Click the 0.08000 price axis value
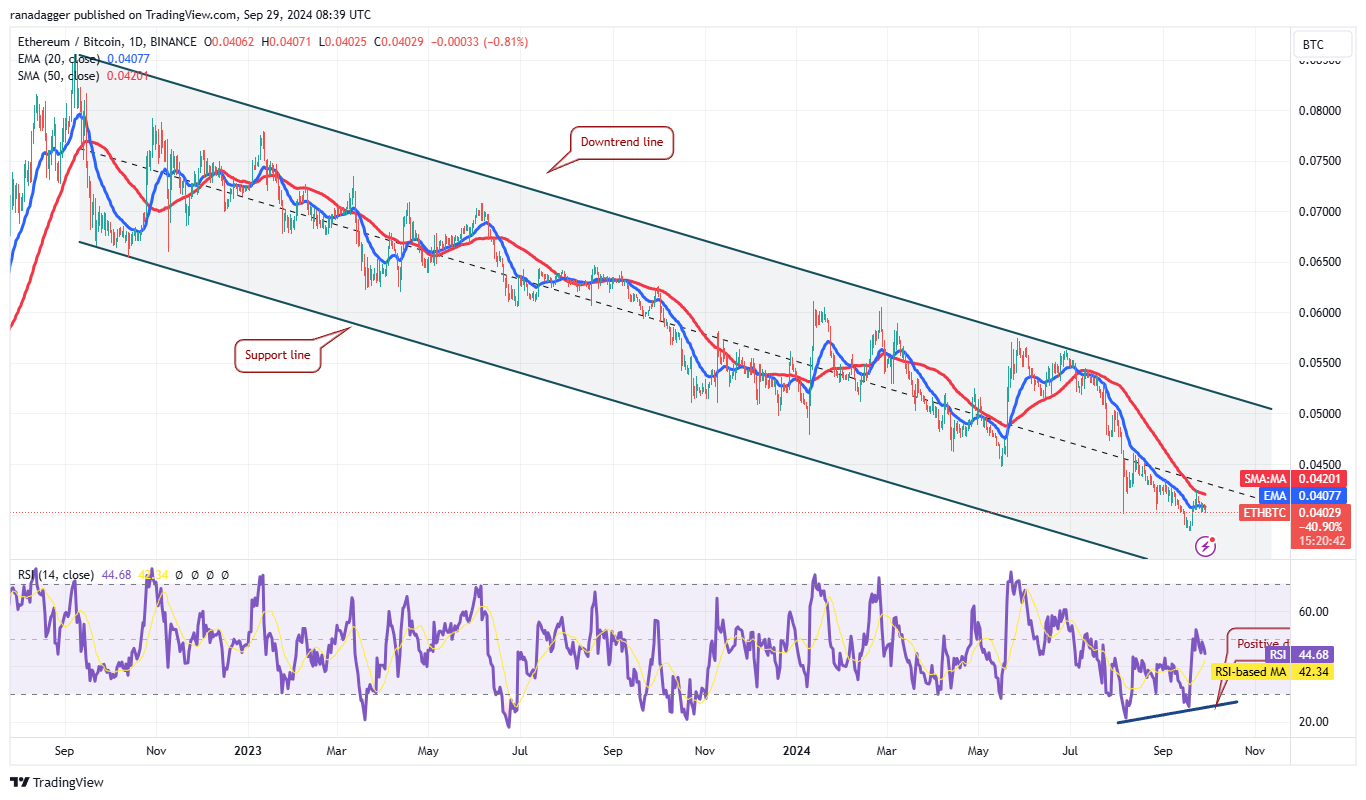 [x=1322, y=111]
